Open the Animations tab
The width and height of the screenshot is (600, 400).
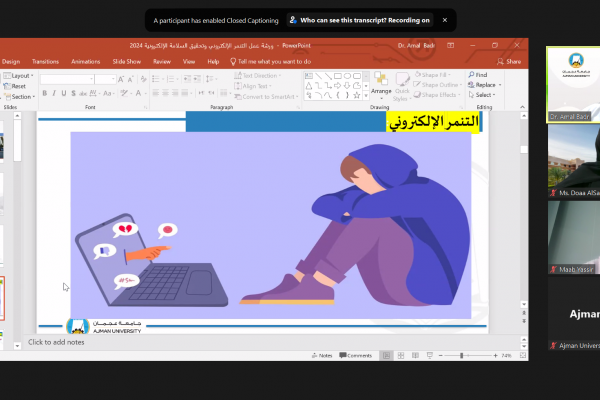[x=85, y=62]
